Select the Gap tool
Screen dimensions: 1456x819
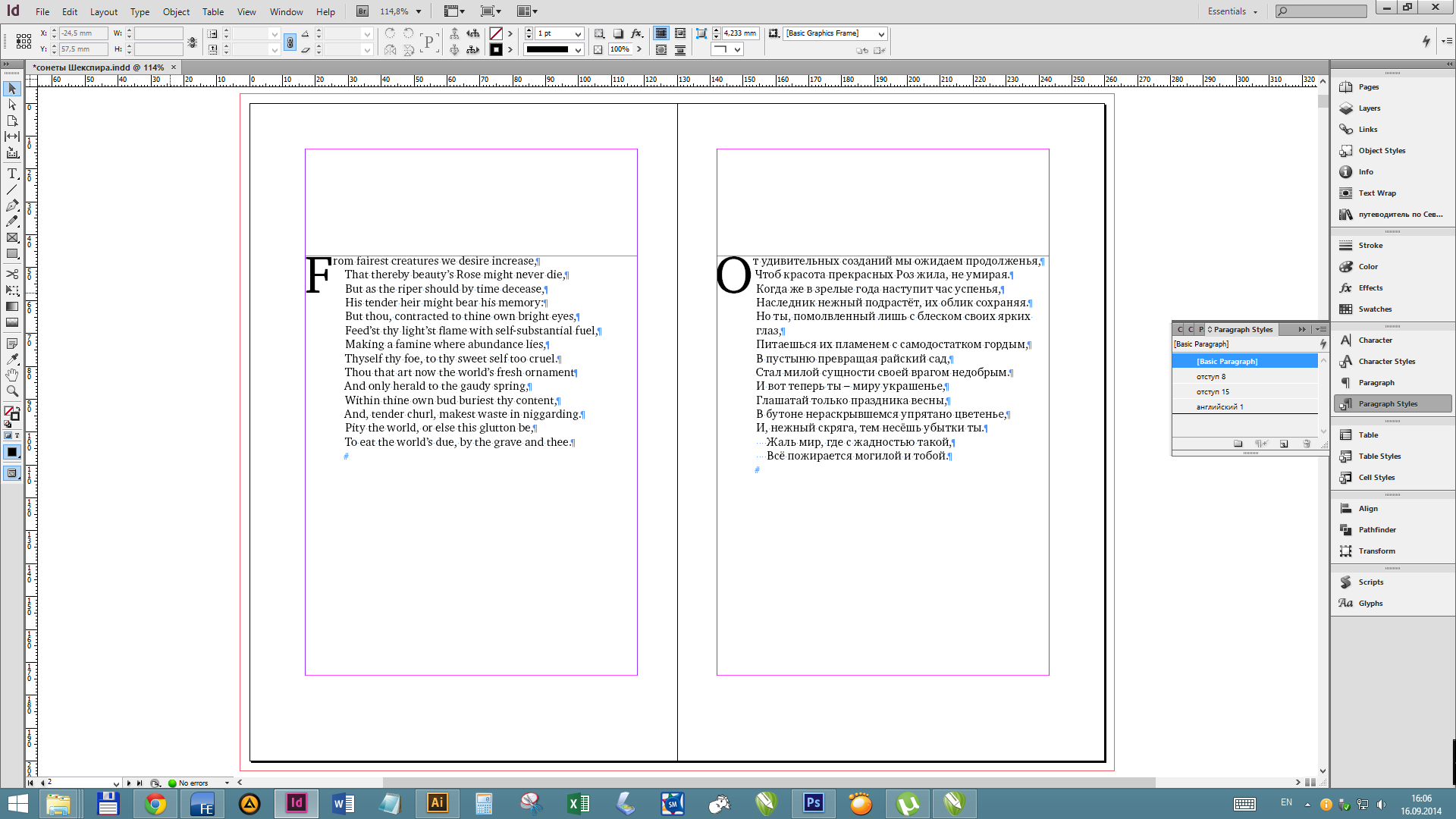point(12,136)
